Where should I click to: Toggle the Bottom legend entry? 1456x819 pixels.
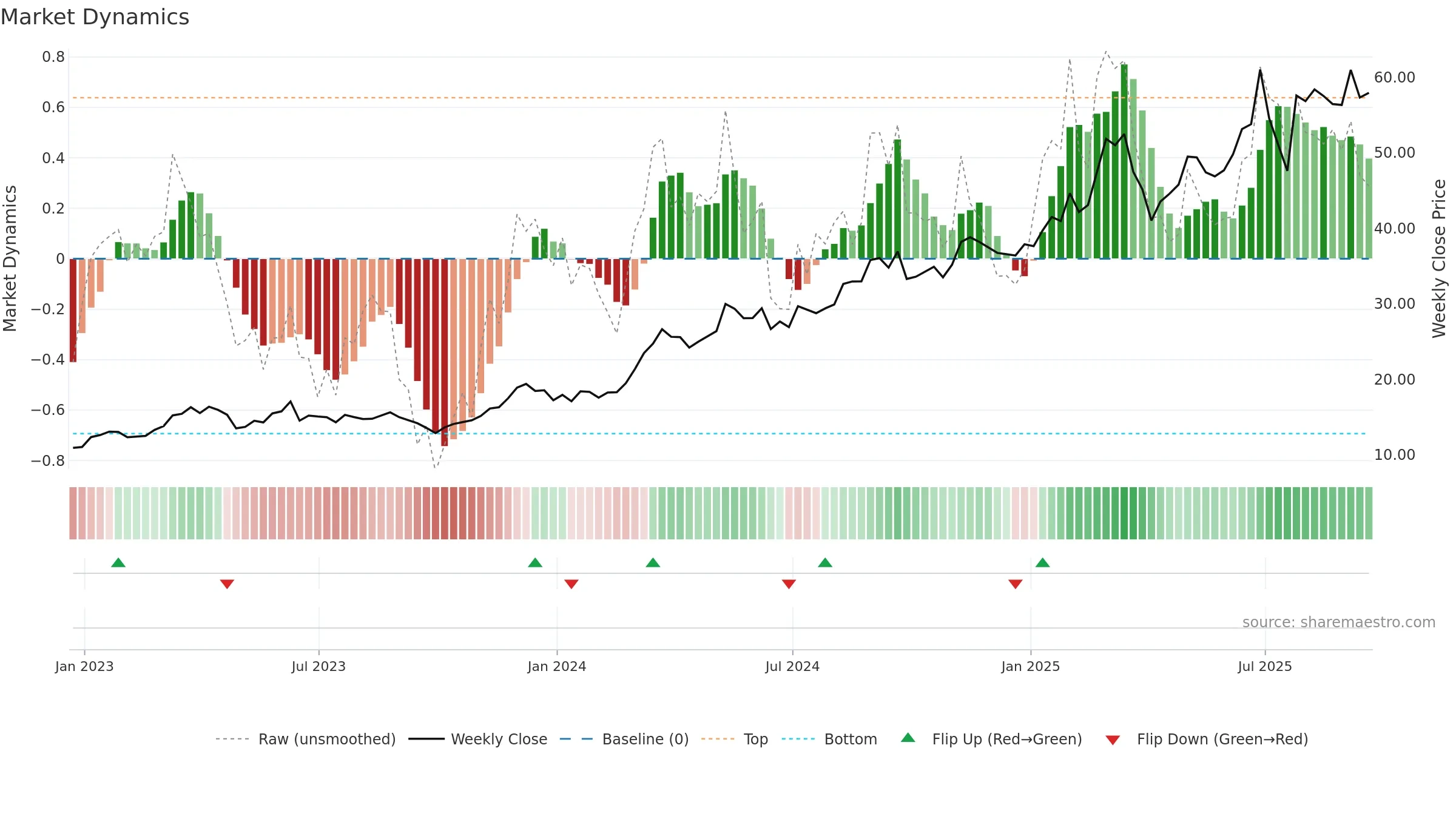pyautogui.click(x=829, y=739)
